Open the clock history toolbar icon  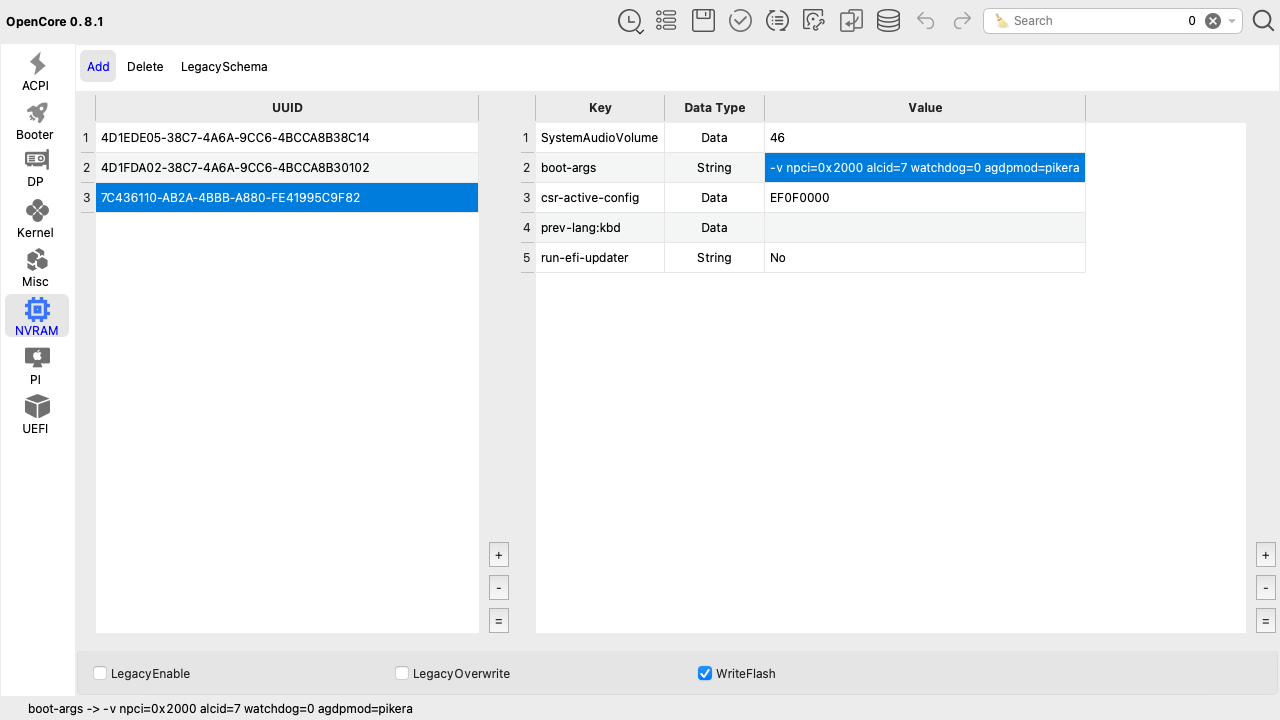[x=630, y=21]
